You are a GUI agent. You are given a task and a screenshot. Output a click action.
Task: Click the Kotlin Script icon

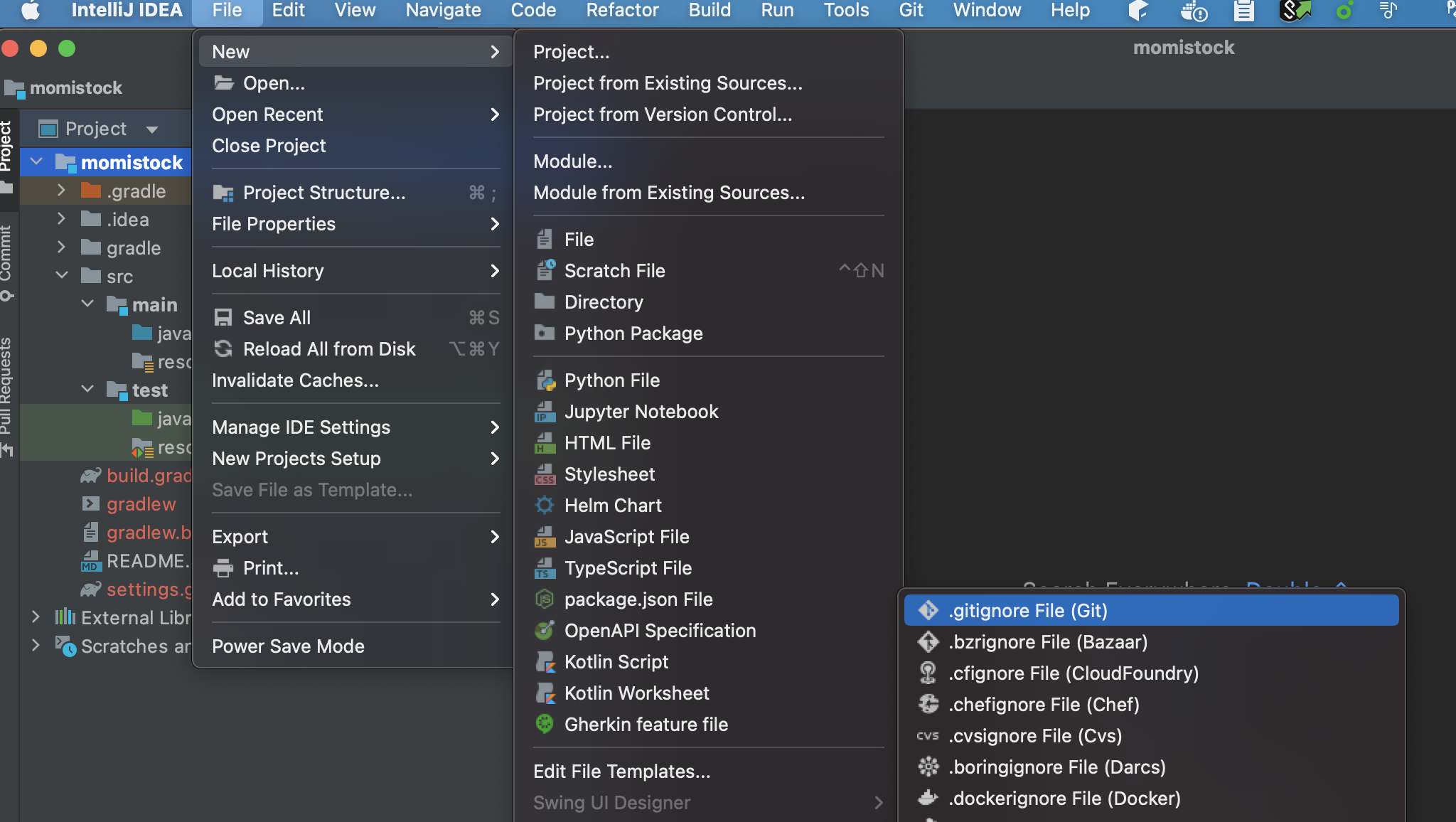click(x=545, y=662)
